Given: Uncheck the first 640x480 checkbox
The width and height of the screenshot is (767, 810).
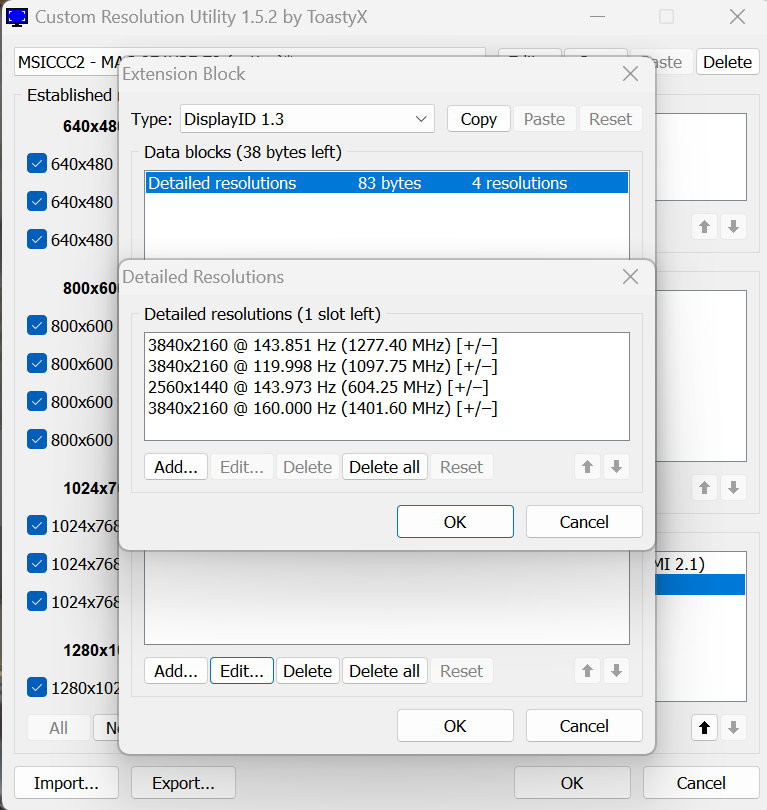Looking at the screenshot, I should 38,164.
